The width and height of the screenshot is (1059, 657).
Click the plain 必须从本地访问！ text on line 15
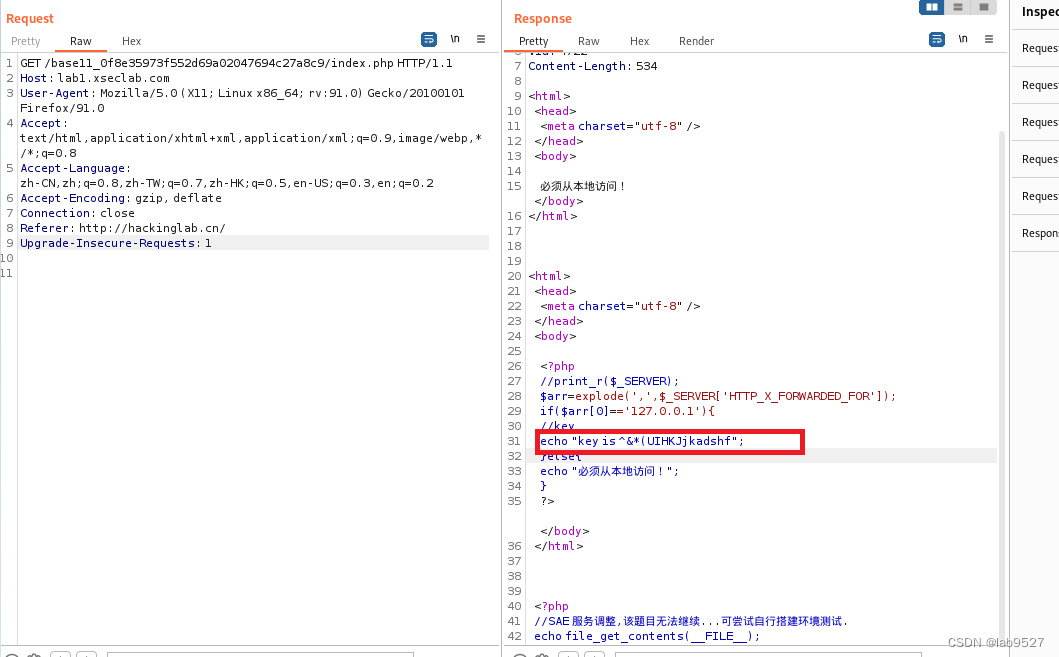pos(583,186)
